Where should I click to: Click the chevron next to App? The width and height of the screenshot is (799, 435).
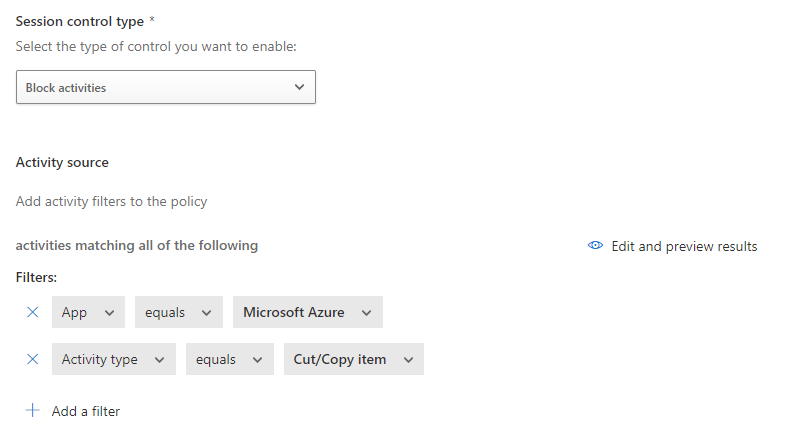[x=109, y=313]
